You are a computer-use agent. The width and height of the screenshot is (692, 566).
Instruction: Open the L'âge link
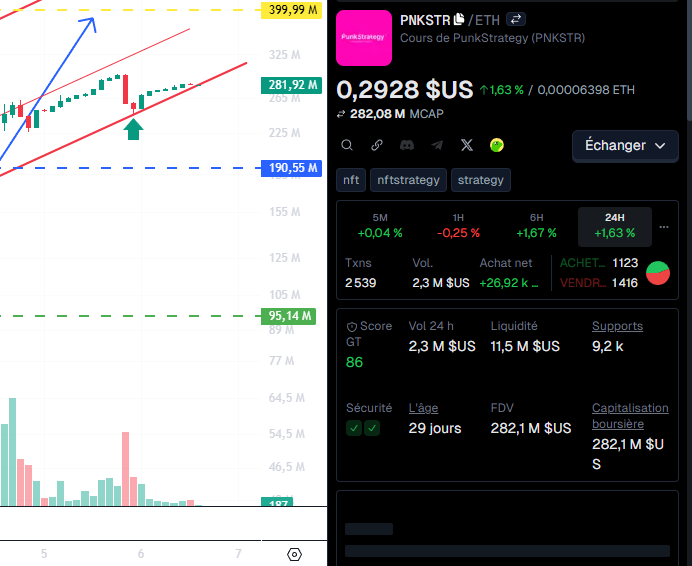423,408
